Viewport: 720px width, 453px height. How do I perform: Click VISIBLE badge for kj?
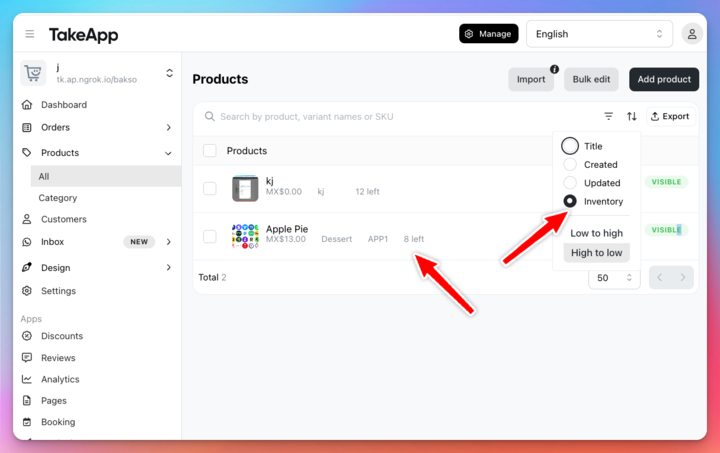666,182
